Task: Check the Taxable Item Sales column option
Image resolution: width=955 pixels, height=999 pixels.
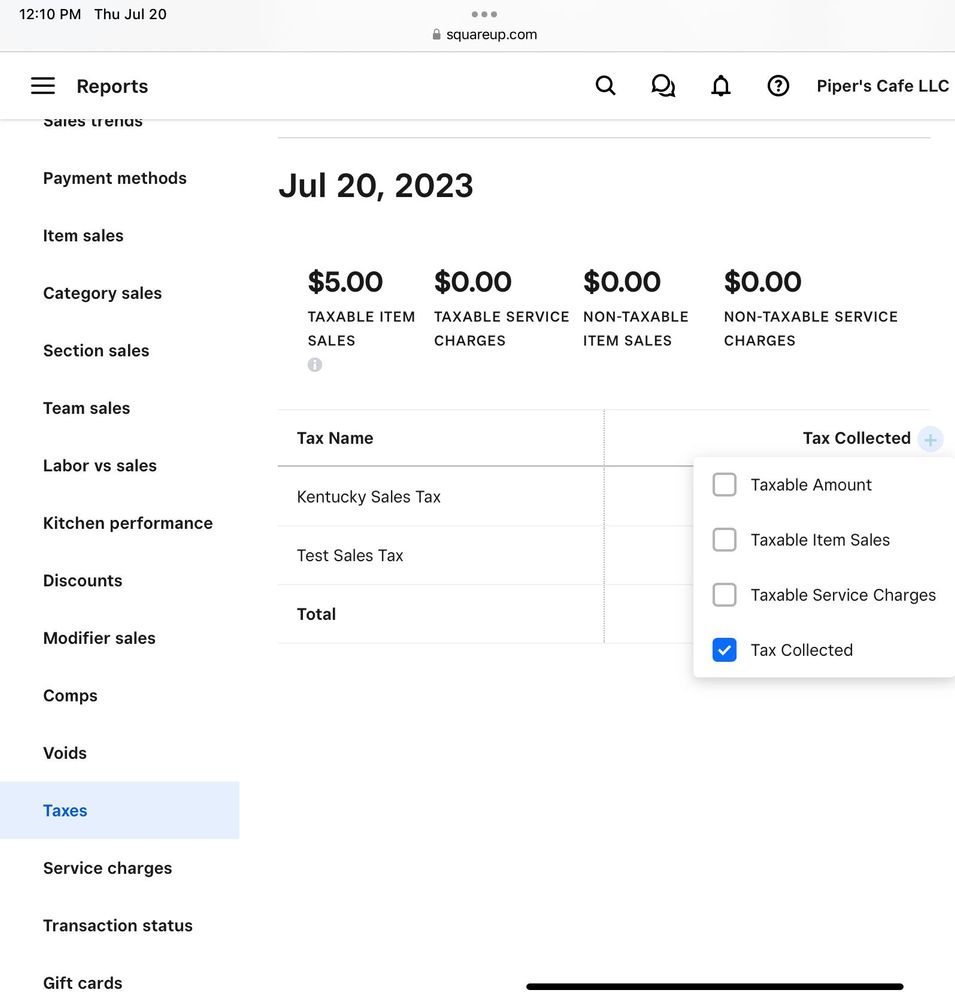Action: (724, 540)
